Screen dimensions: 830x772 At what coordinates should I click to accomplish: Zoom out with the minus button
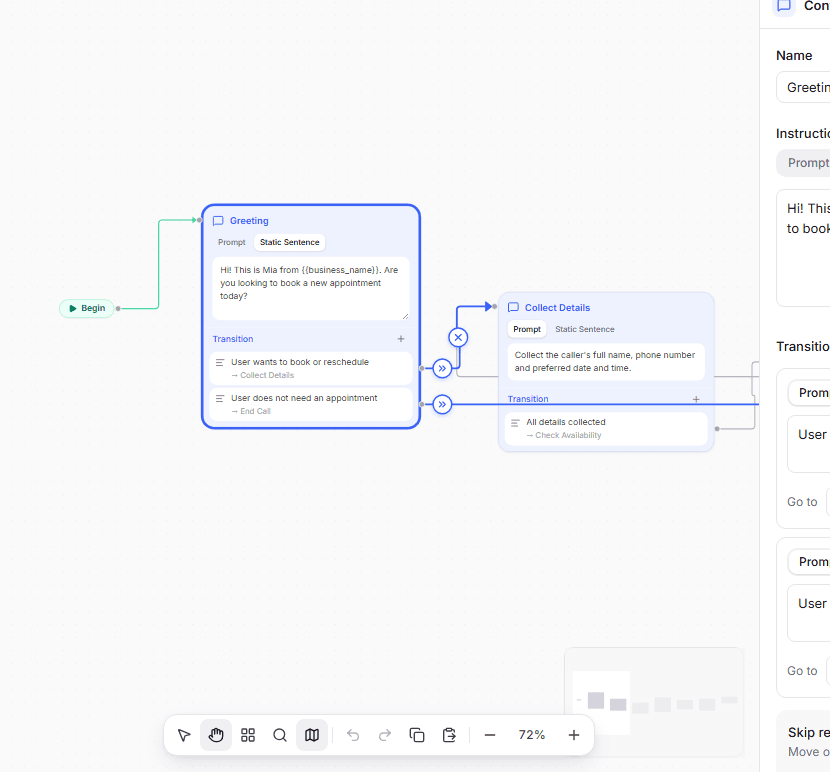coord(490,735)
